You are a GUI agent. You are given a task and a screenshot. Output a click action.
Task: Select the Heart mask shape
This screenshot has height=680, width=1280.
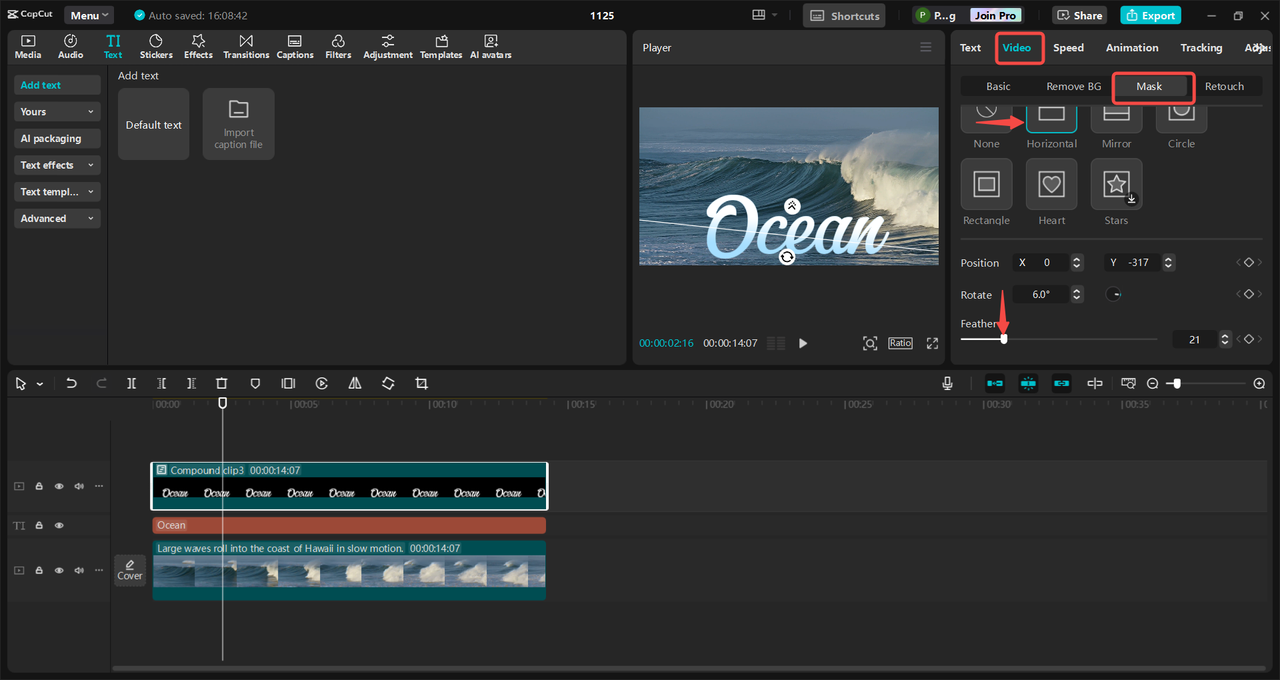[x=1051, y=185]
